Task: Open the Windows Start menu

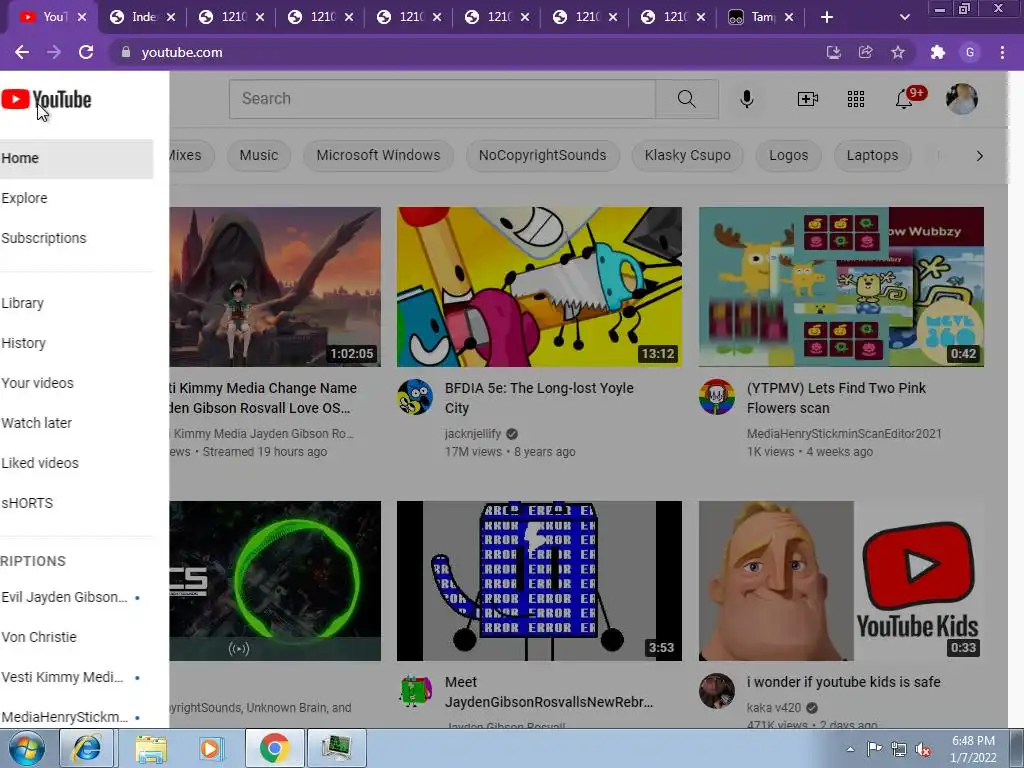Action: tap(27, 748)
